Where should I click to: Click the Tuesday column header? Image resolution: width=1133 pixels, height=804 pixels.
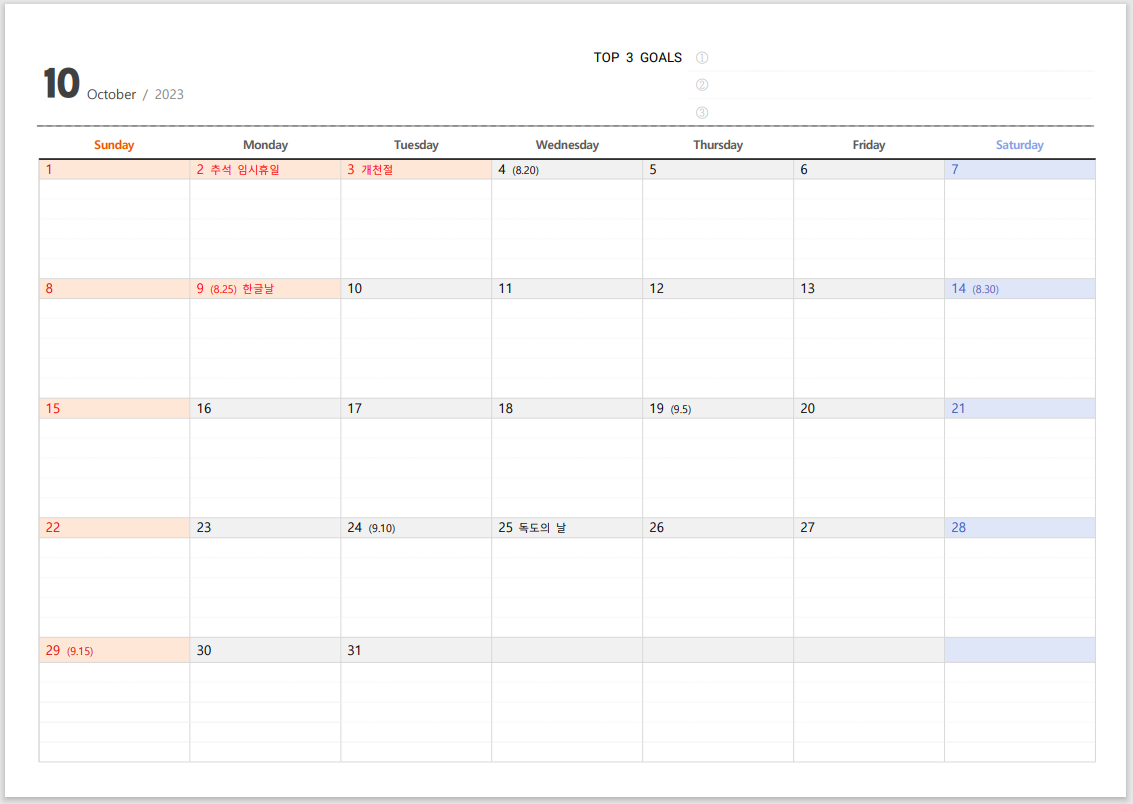pos(416,144)
